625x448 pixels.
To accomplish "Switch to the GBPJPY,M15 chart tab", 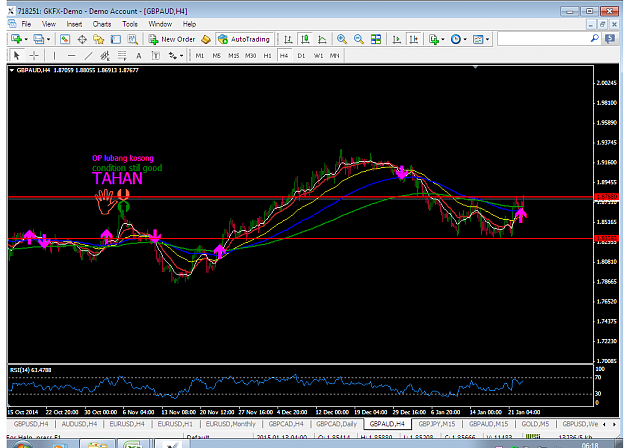I will (x=436, y=424).
